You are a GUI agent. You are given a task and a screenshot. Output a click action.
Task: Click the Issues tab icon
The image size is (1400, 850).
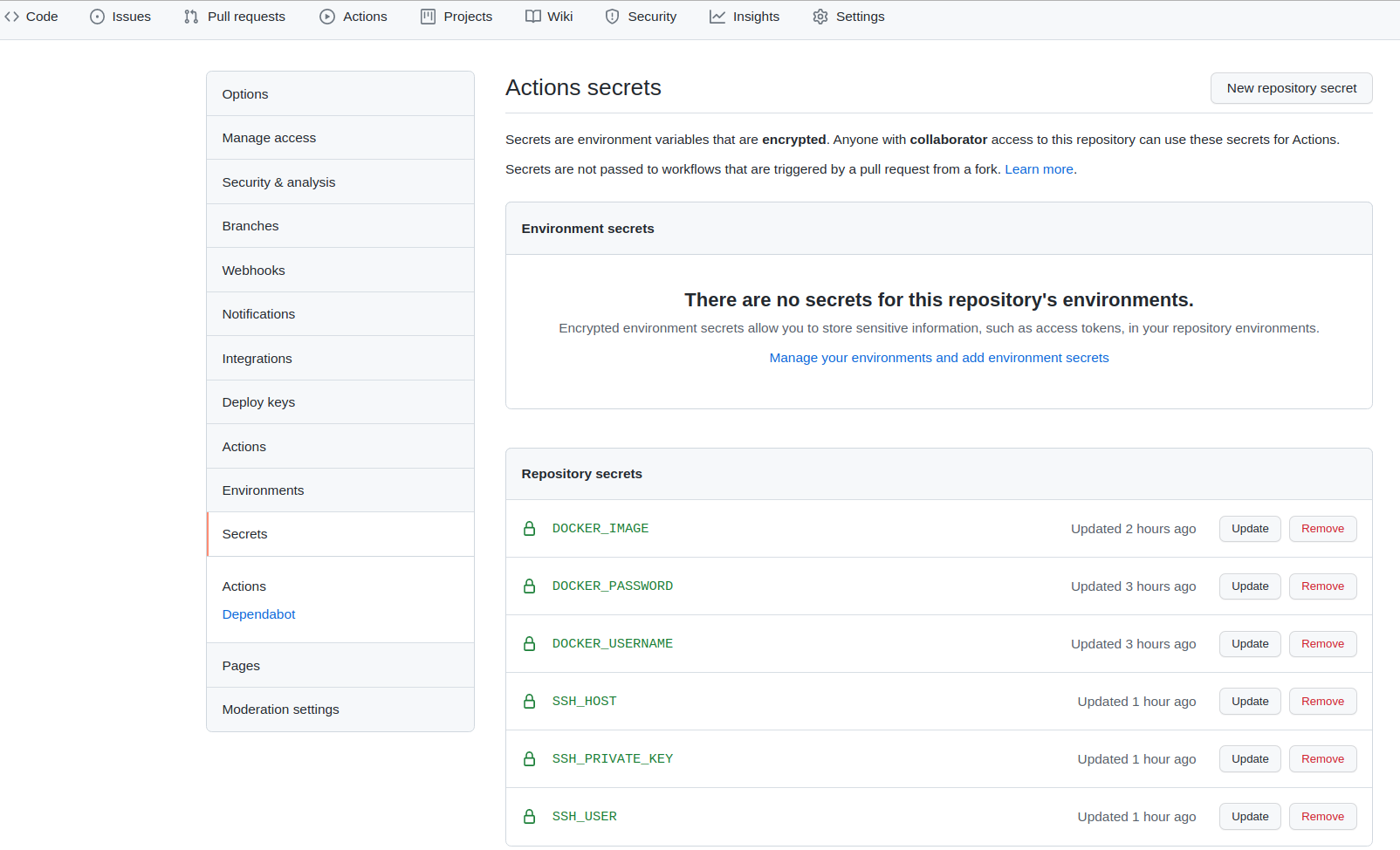[x=97, y=17]
